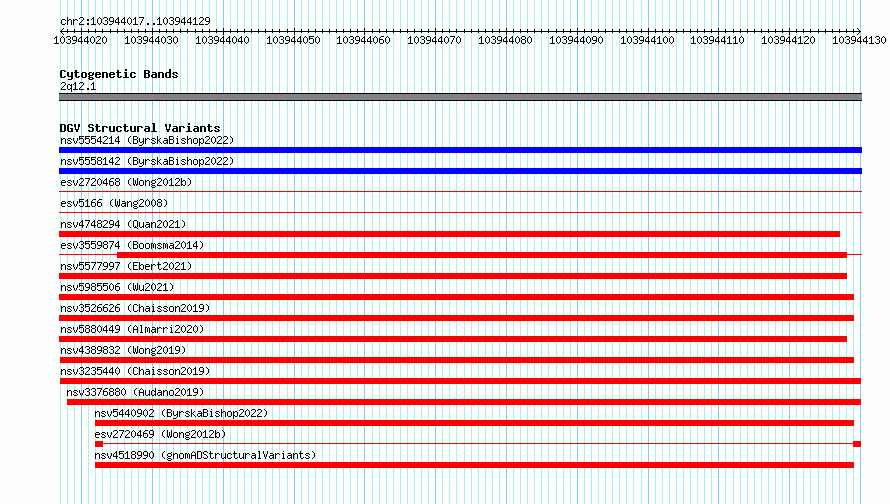Image resolution: width=890 pixels, height=504 pixels.
Task: Click the nsv5880449 (Almarri2020) label
Action: coord(132,329)
